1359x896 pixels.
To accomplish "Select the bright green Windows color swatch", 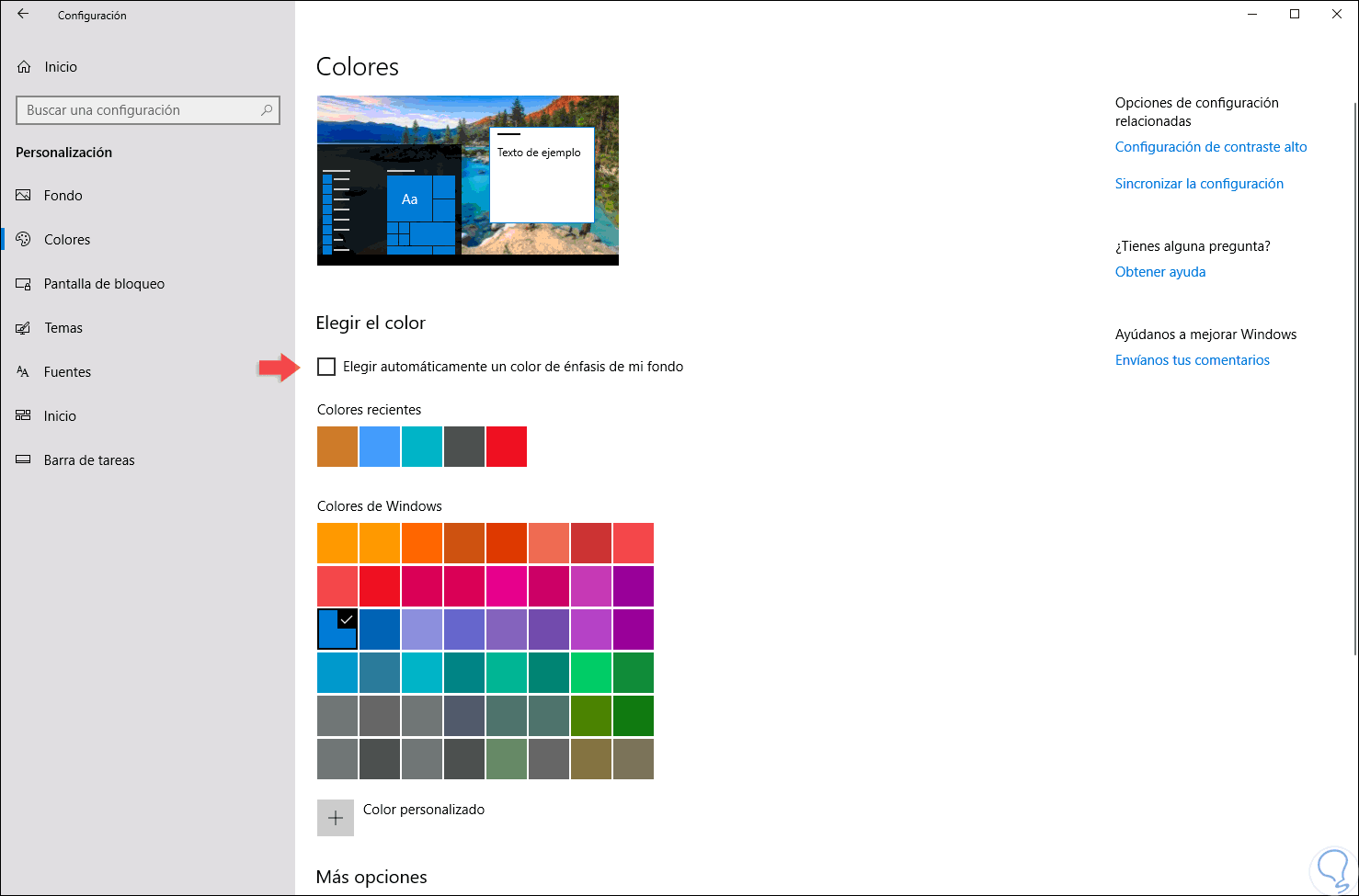I will pyautogui.click(x=591, y=673).
